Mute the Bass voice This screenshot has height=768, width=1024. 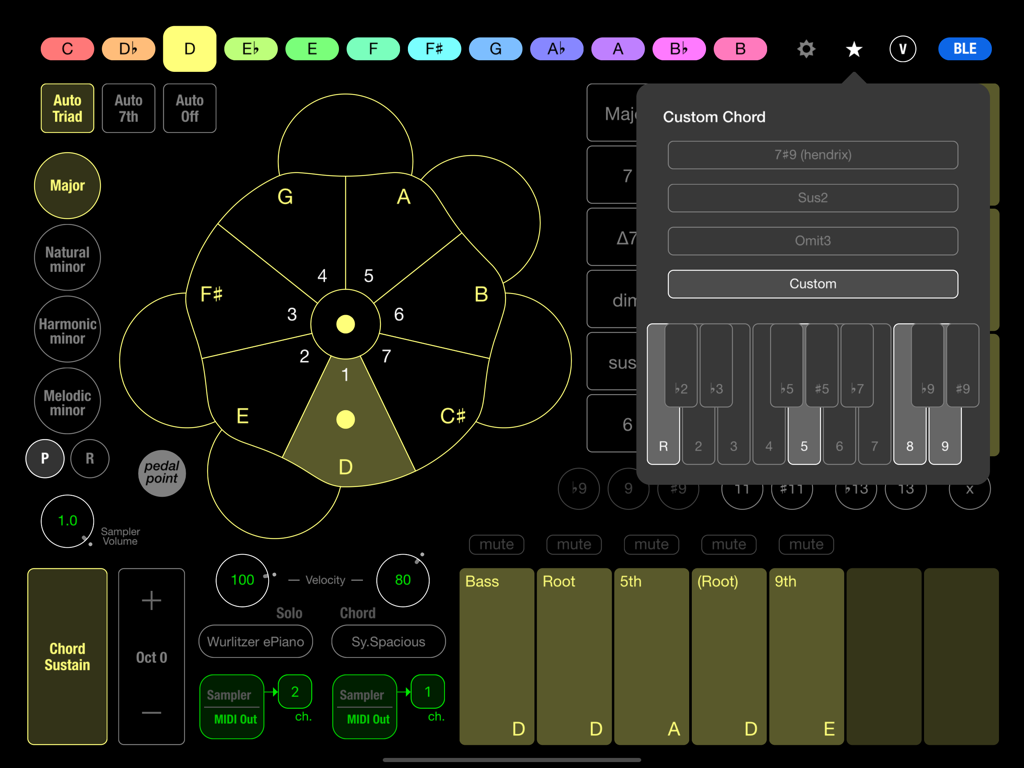pos(496,544)
